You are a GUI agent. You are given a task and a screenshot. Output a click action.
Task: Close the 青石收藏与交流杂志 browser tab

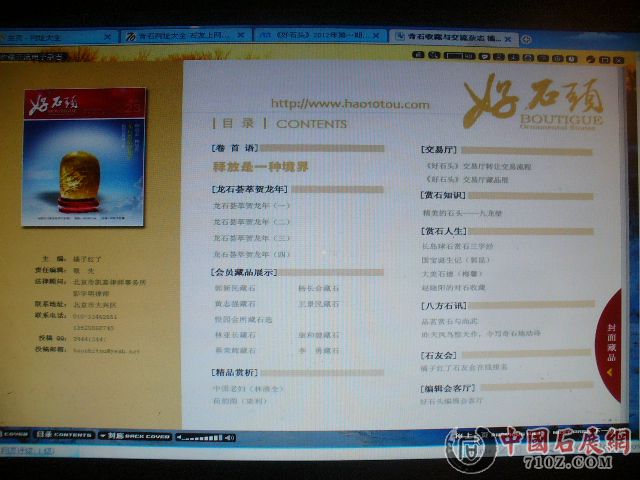[x=509, y=38]
